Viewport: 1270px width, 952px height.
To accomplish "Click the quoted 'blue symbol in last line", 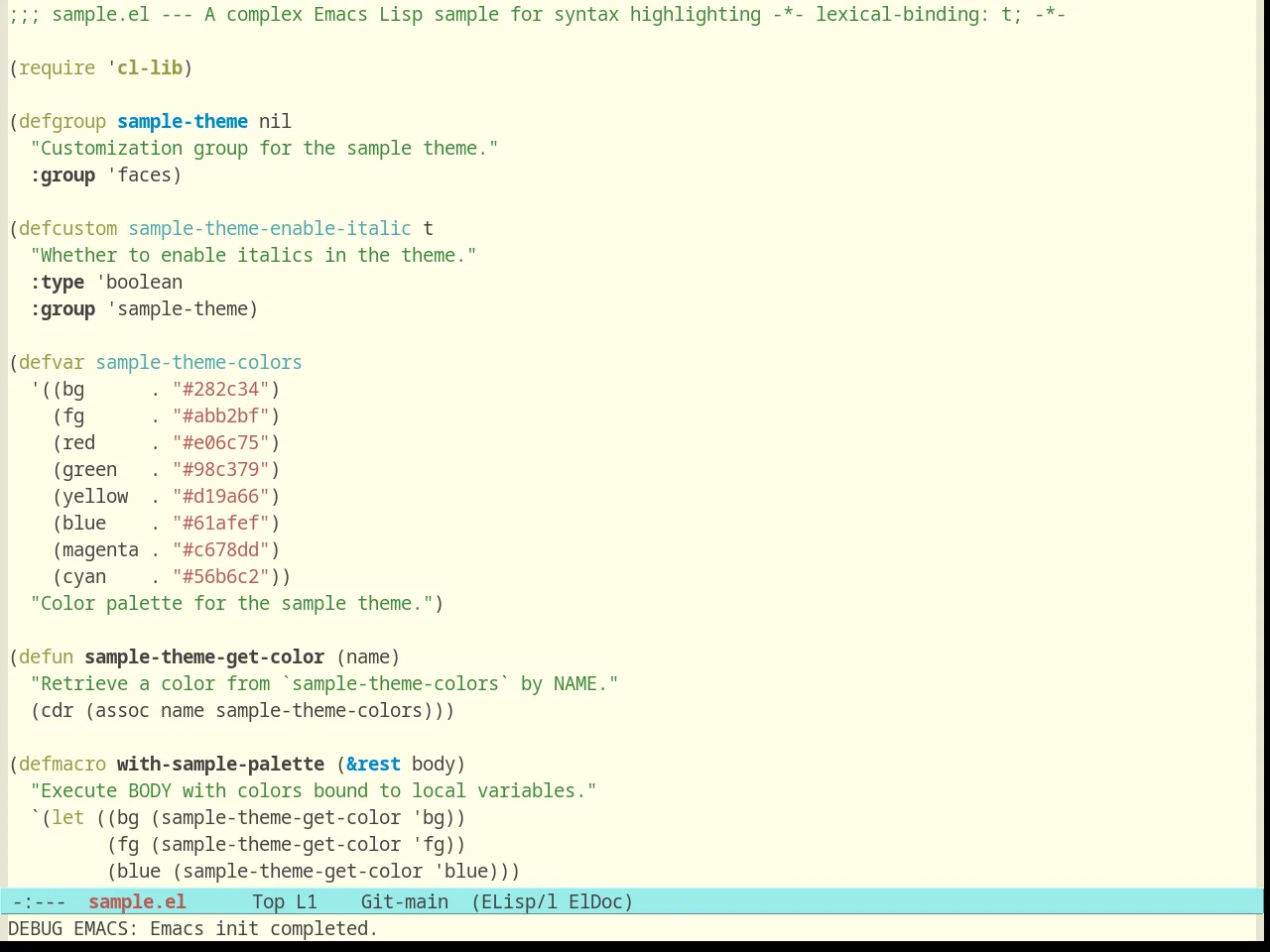I will pos(461,871).
